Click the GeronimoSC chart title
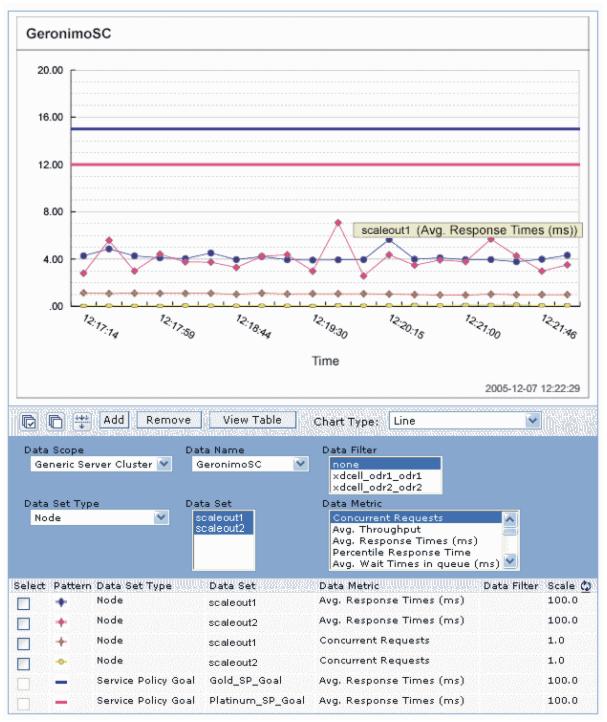 pos(68,34)
